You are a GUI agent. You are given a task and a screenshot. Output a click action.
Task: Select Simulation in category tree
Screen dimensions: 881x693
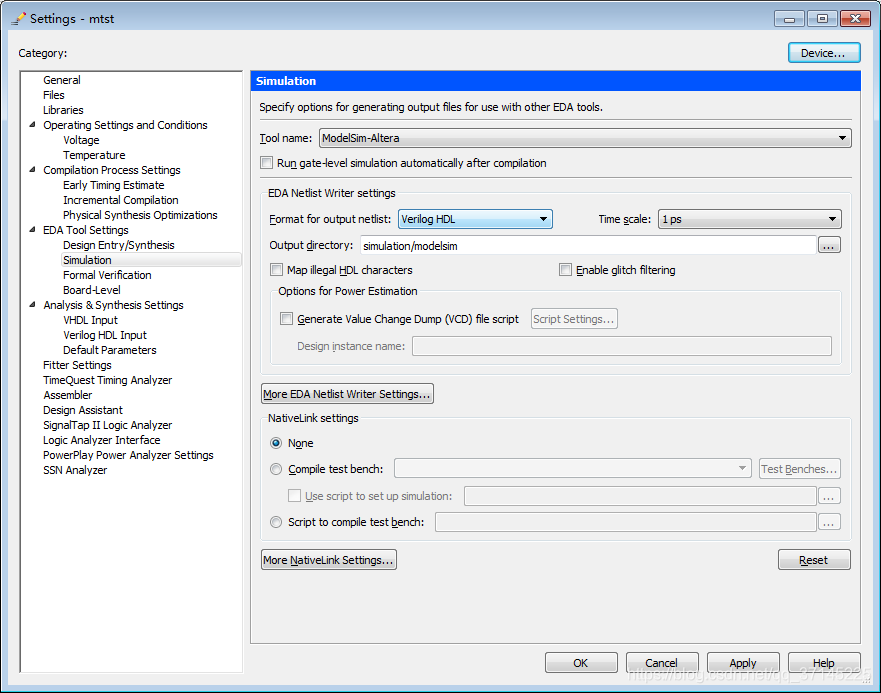(x=87, y=260)
